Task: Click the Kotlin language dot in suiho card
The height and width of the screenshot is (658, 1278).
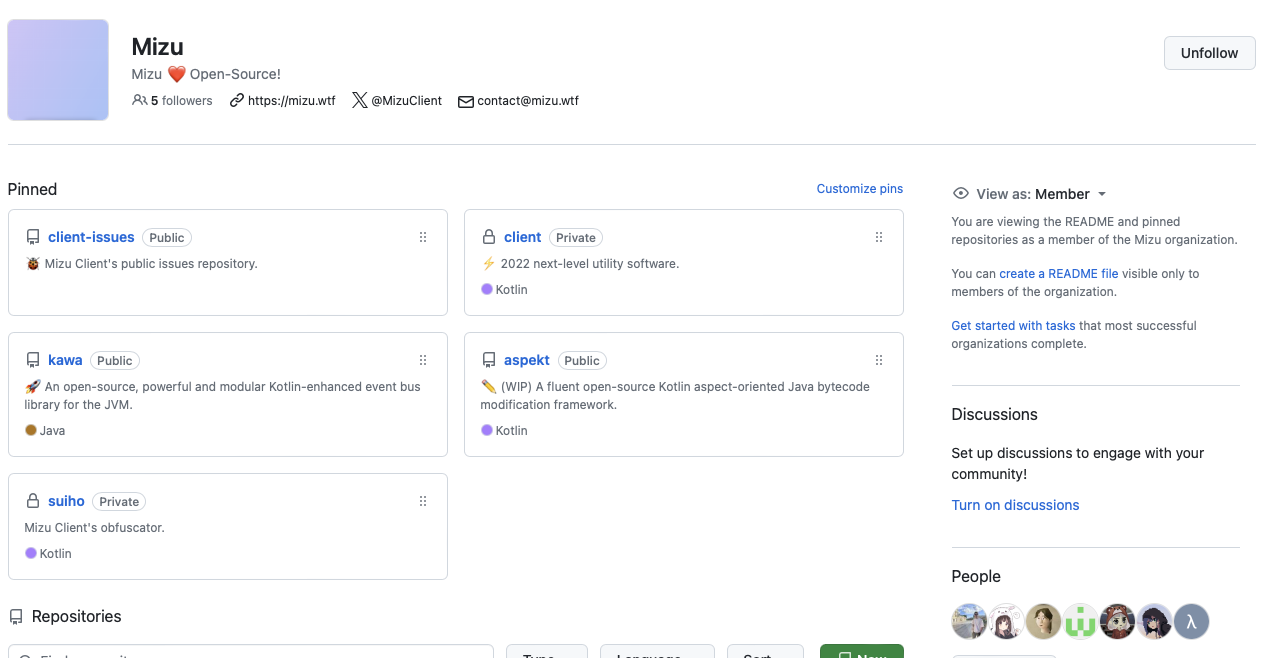Action: pos(31,553)
